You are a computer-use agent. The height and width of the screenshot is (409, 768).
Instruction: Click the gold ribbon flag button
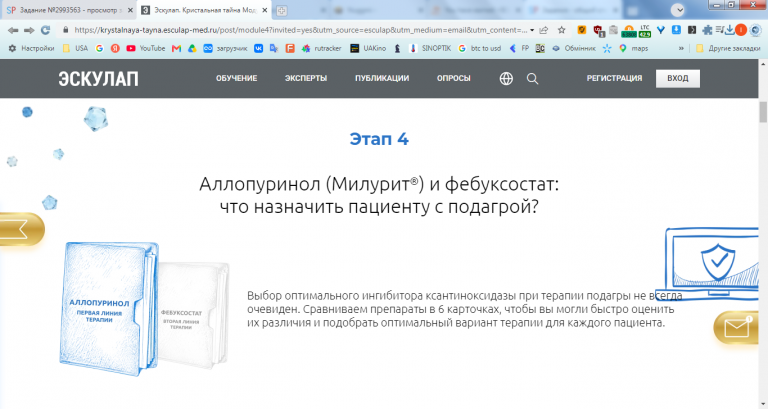click(x=21, y=229)
